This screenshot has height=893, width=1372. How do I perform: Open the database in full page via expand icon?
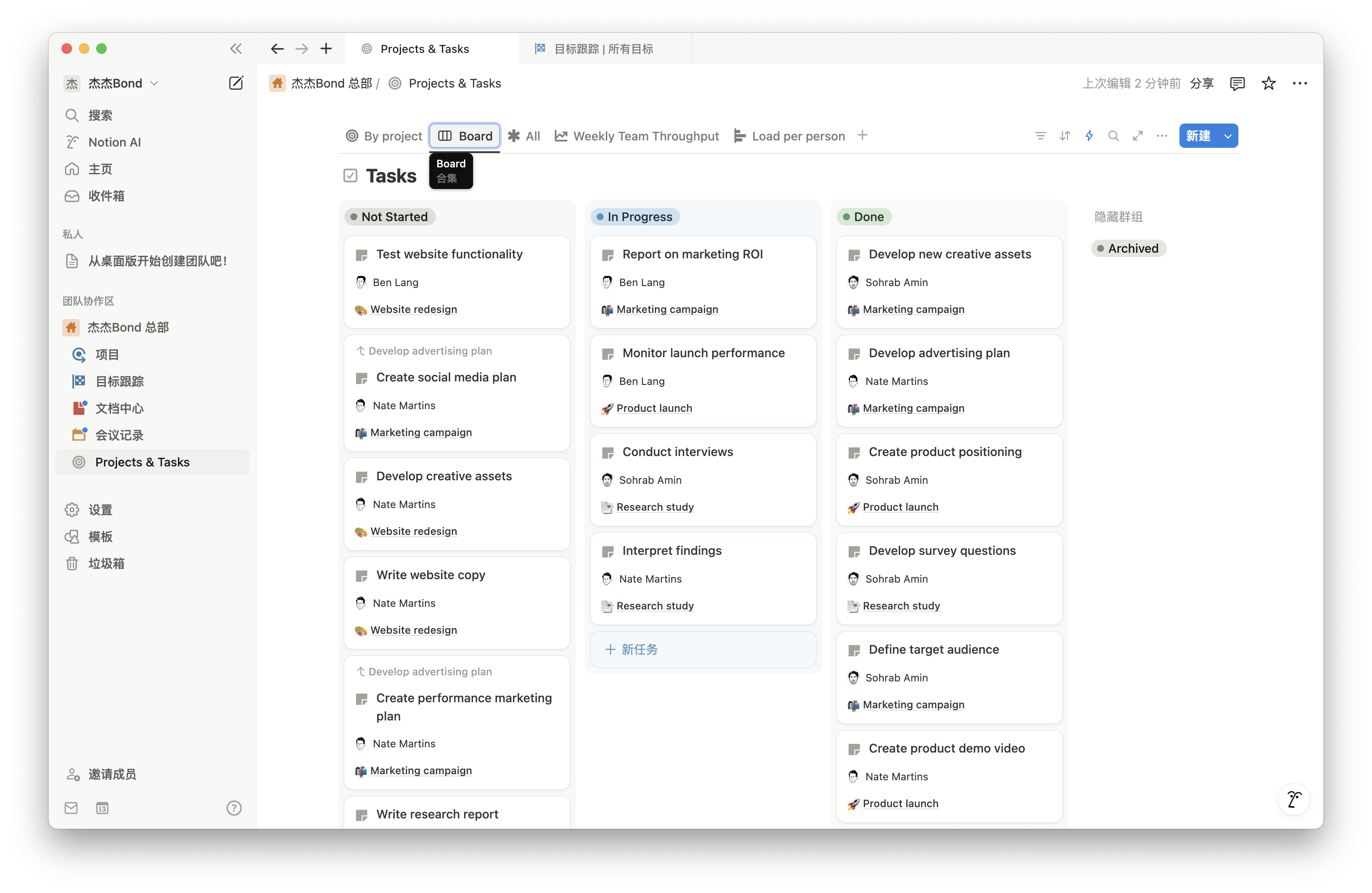(x=1137, y=136)
